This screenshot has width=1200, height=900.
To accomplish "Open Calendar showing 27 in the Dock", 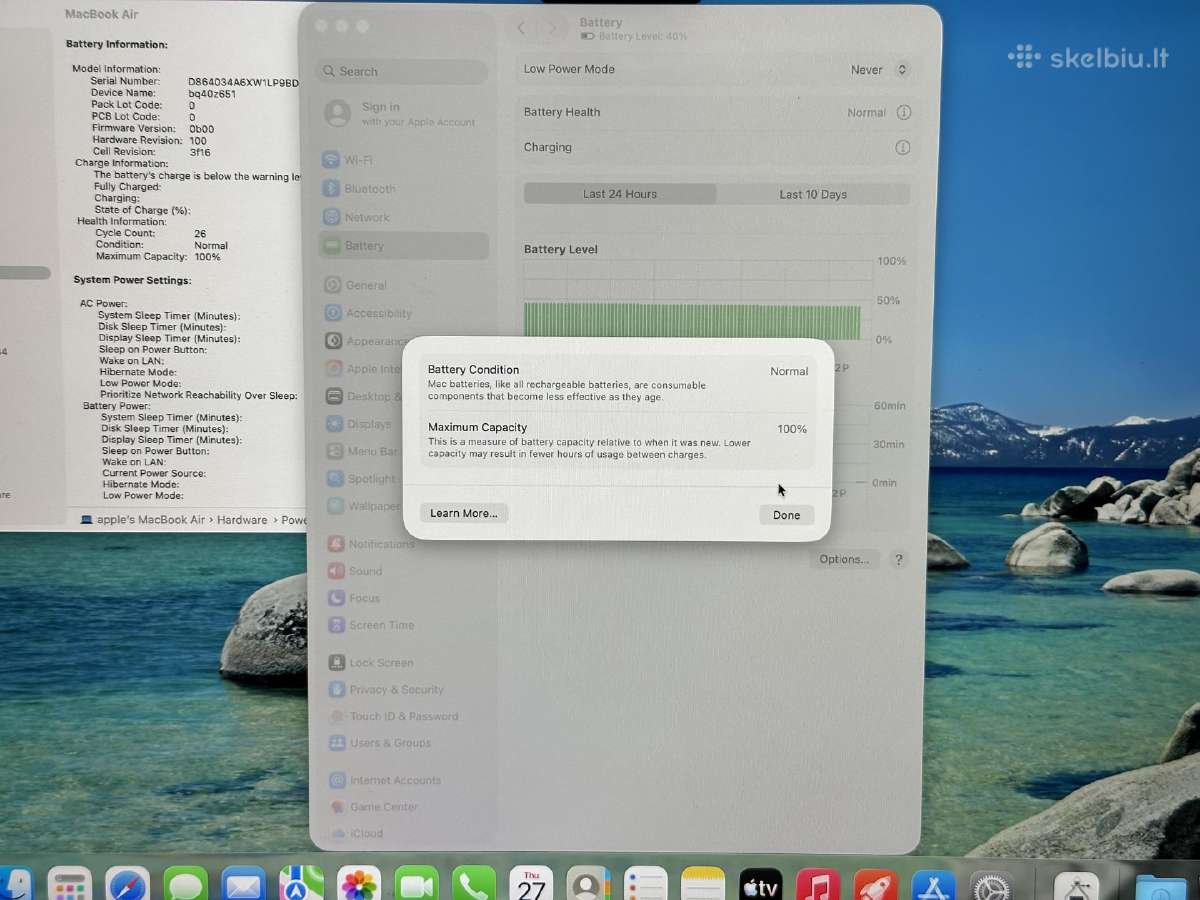I will point(531,884).
